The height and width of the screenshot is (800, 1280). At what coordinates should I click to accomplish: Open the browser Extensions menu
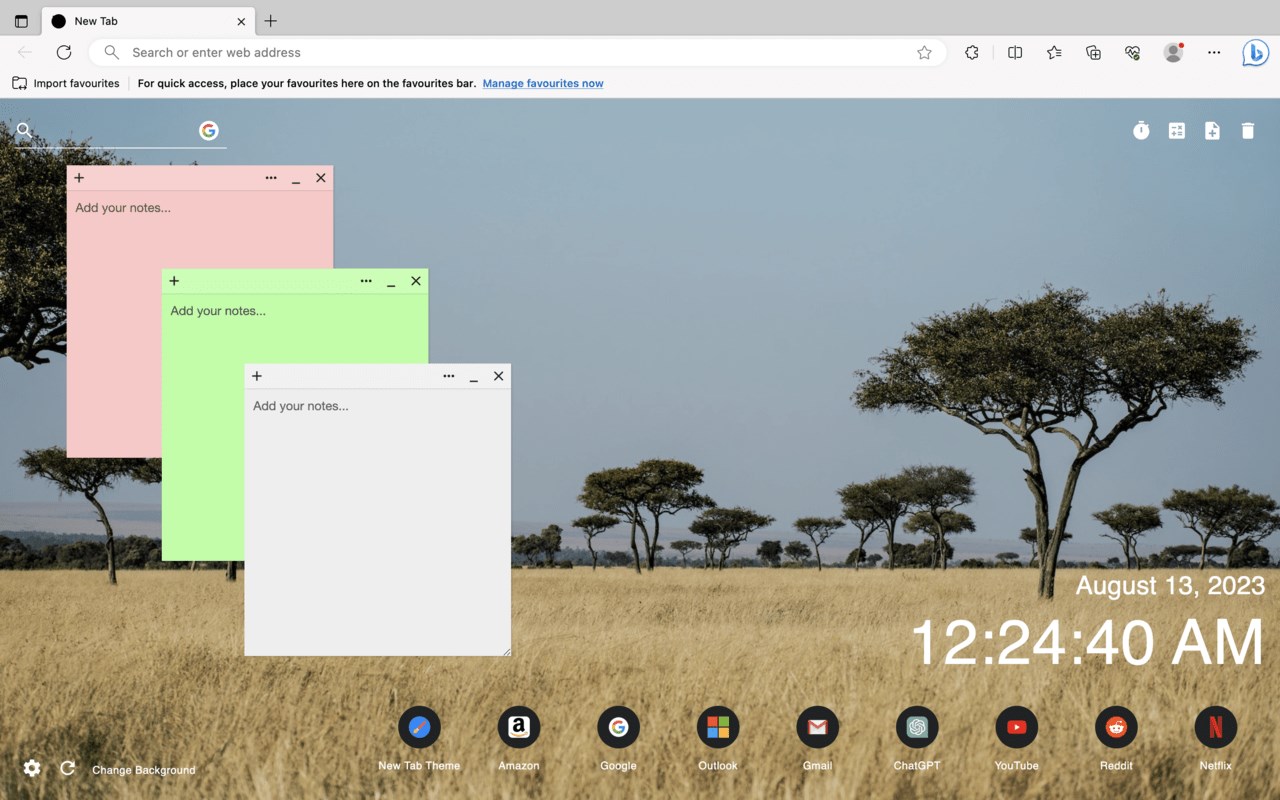972,53
